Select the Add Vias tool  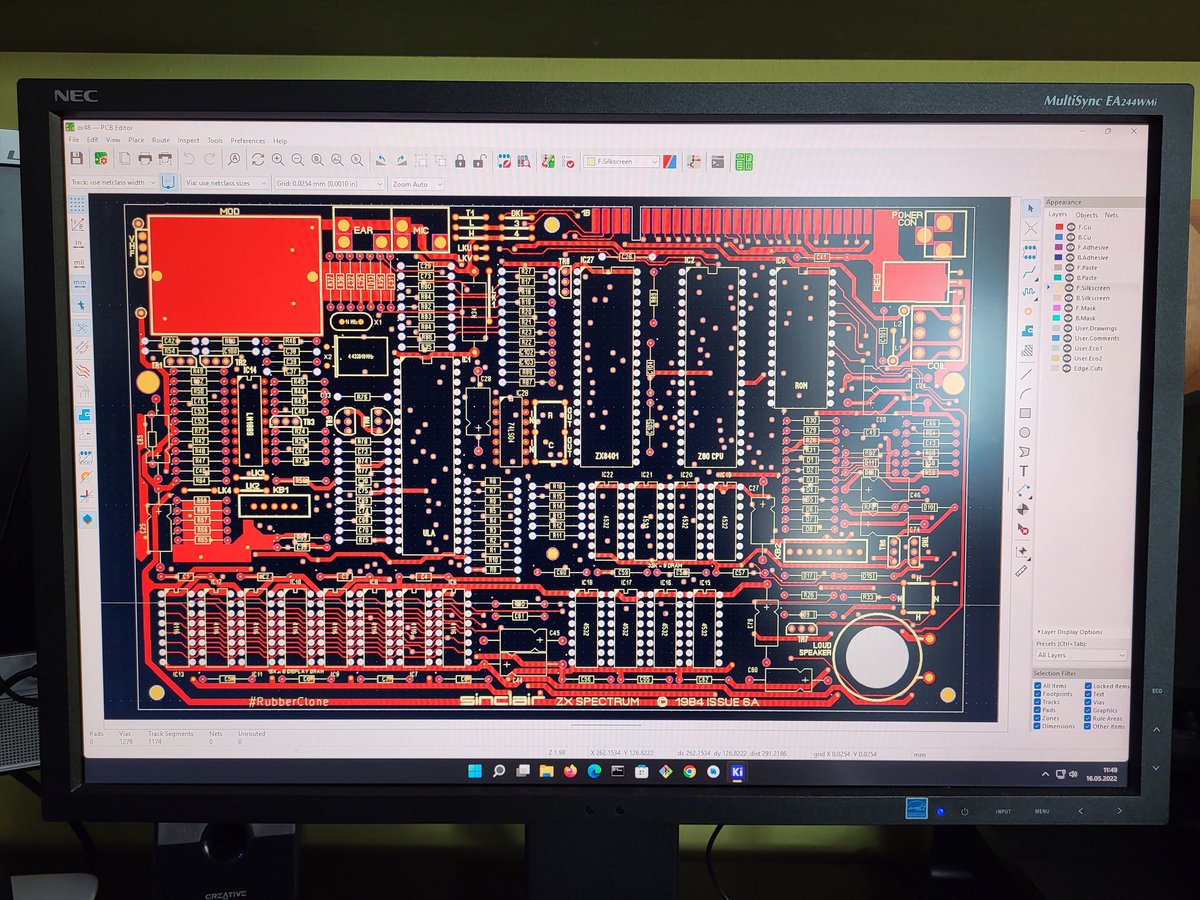[1028, 311]
